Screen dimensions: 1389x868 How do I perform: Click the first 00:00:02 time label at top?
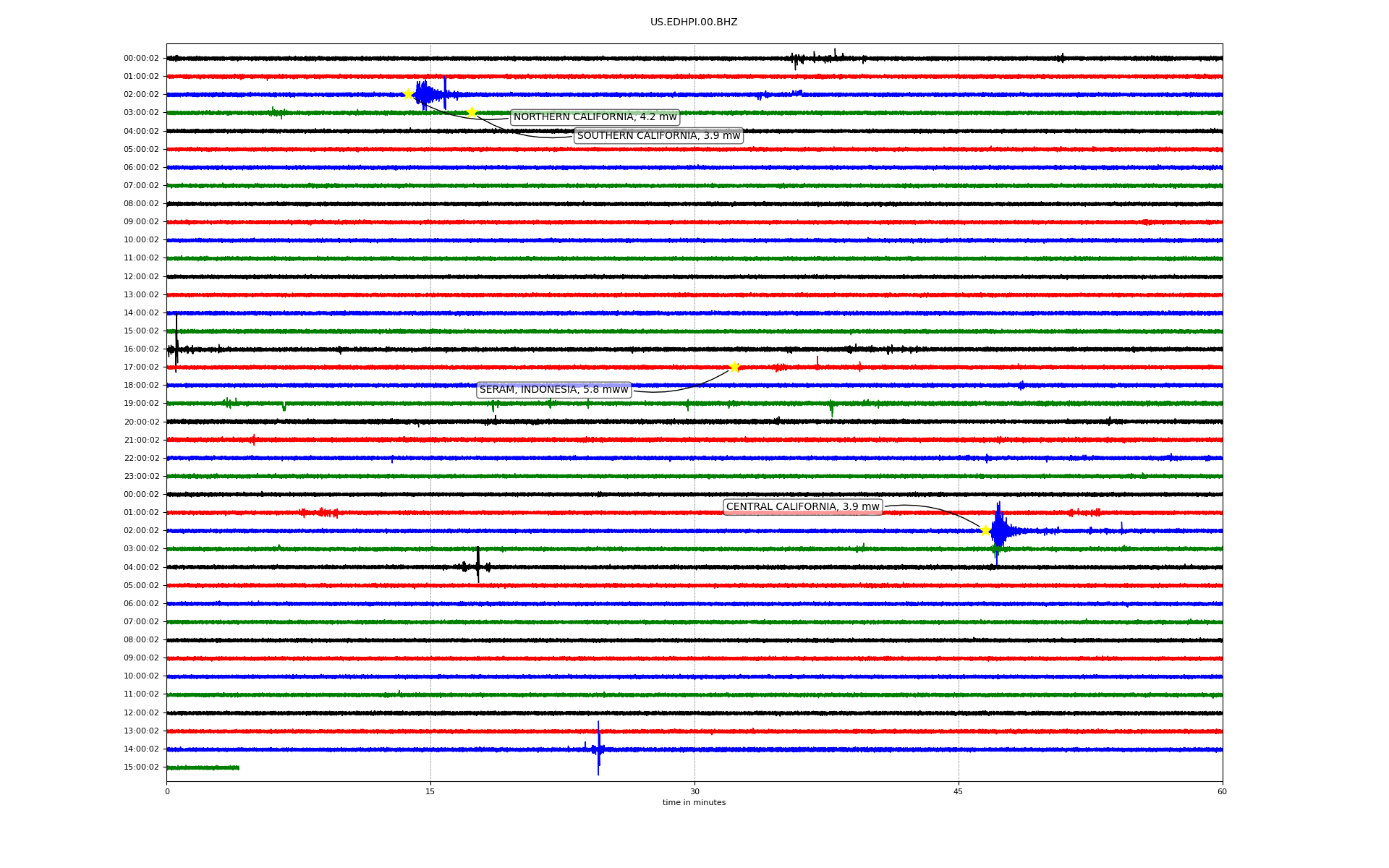pos(141,59)
